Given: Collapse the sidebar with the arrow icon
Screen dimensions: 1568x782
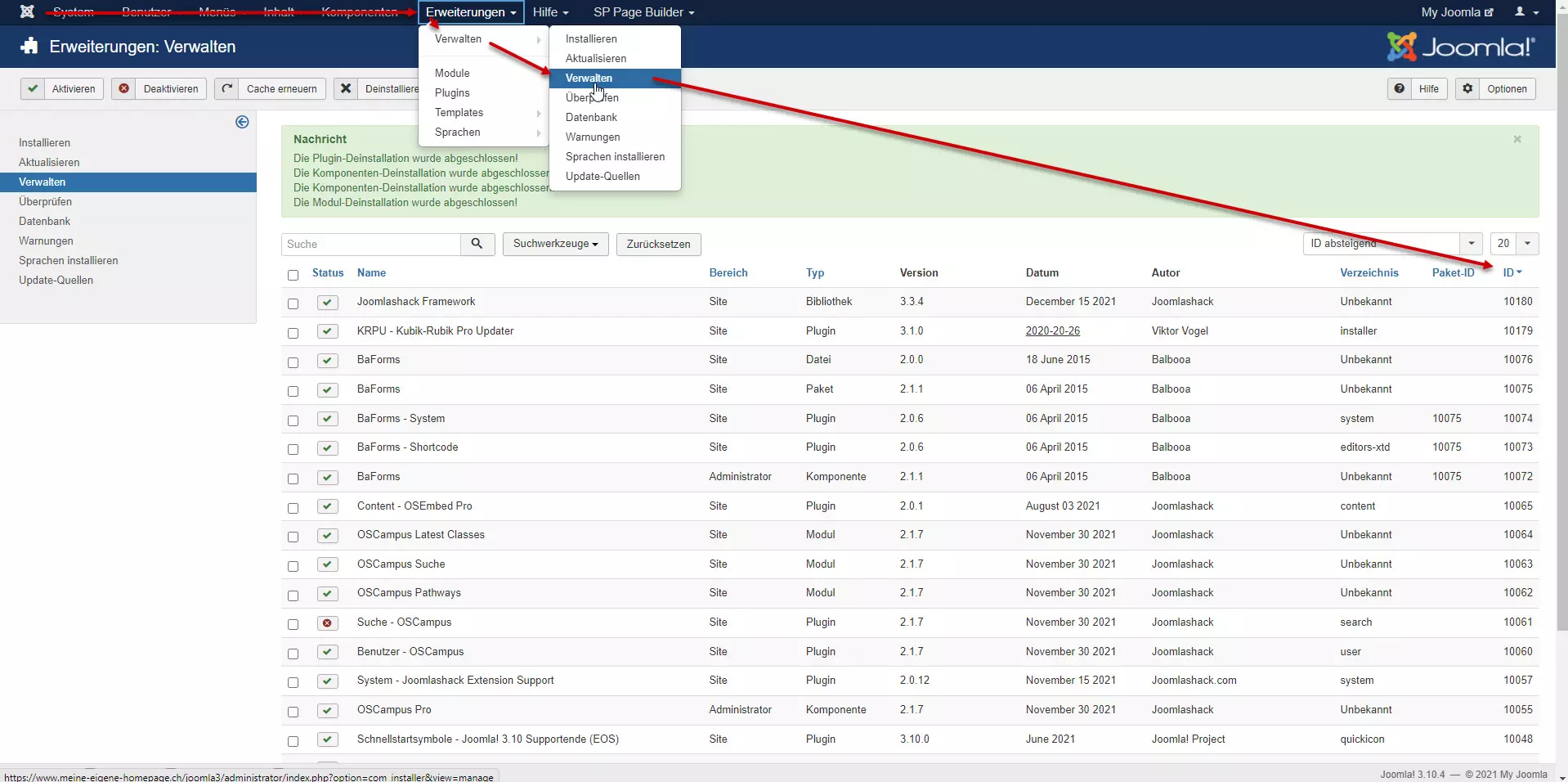Looking at the screenshot, I should pyautogui.click(x=242, y=122).
